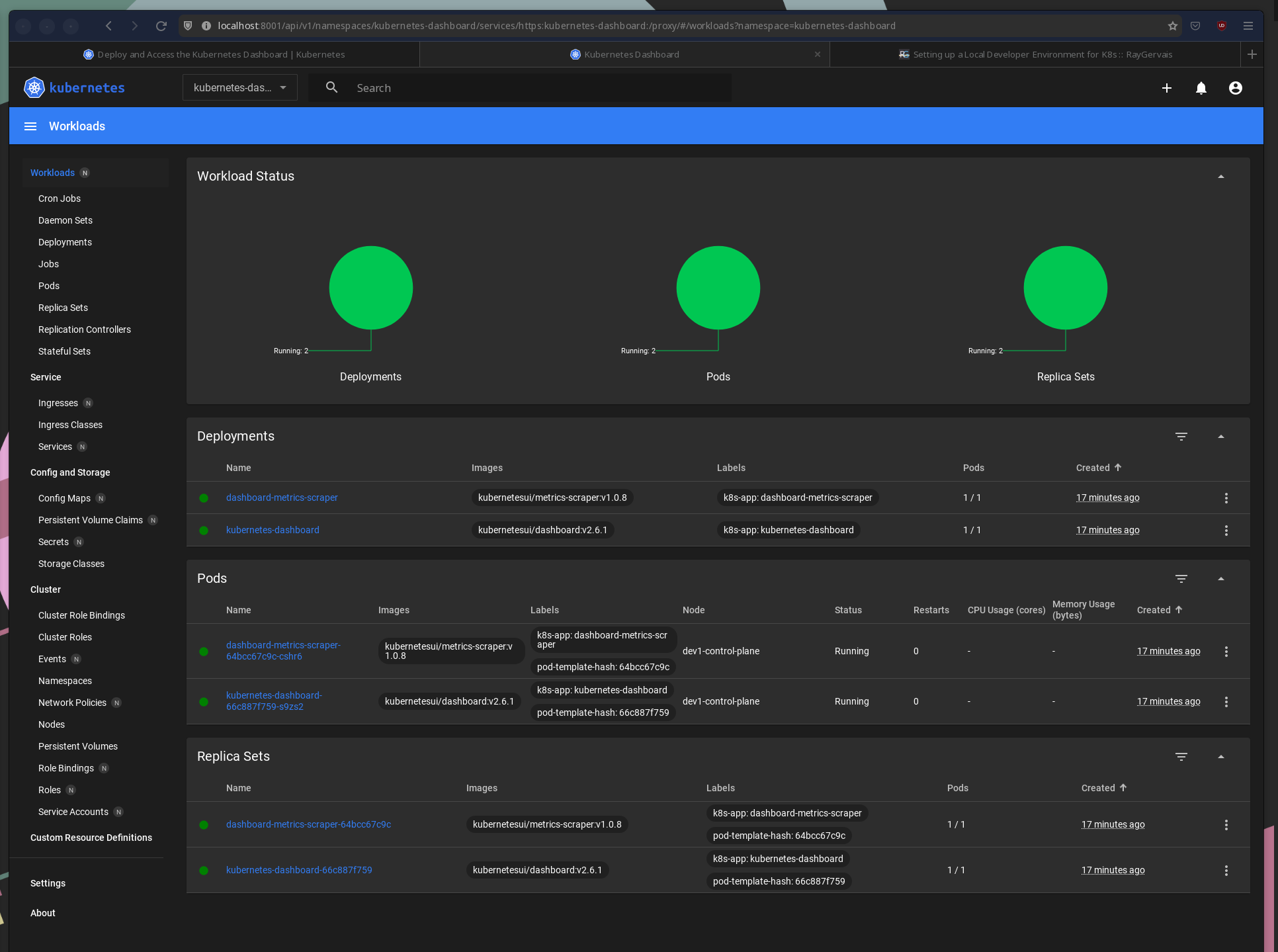Switch to the Deploy and Access the Kubernetes Dashboard tab
The width and height of the screenshot is (1278, 952).
coord(214,54)
